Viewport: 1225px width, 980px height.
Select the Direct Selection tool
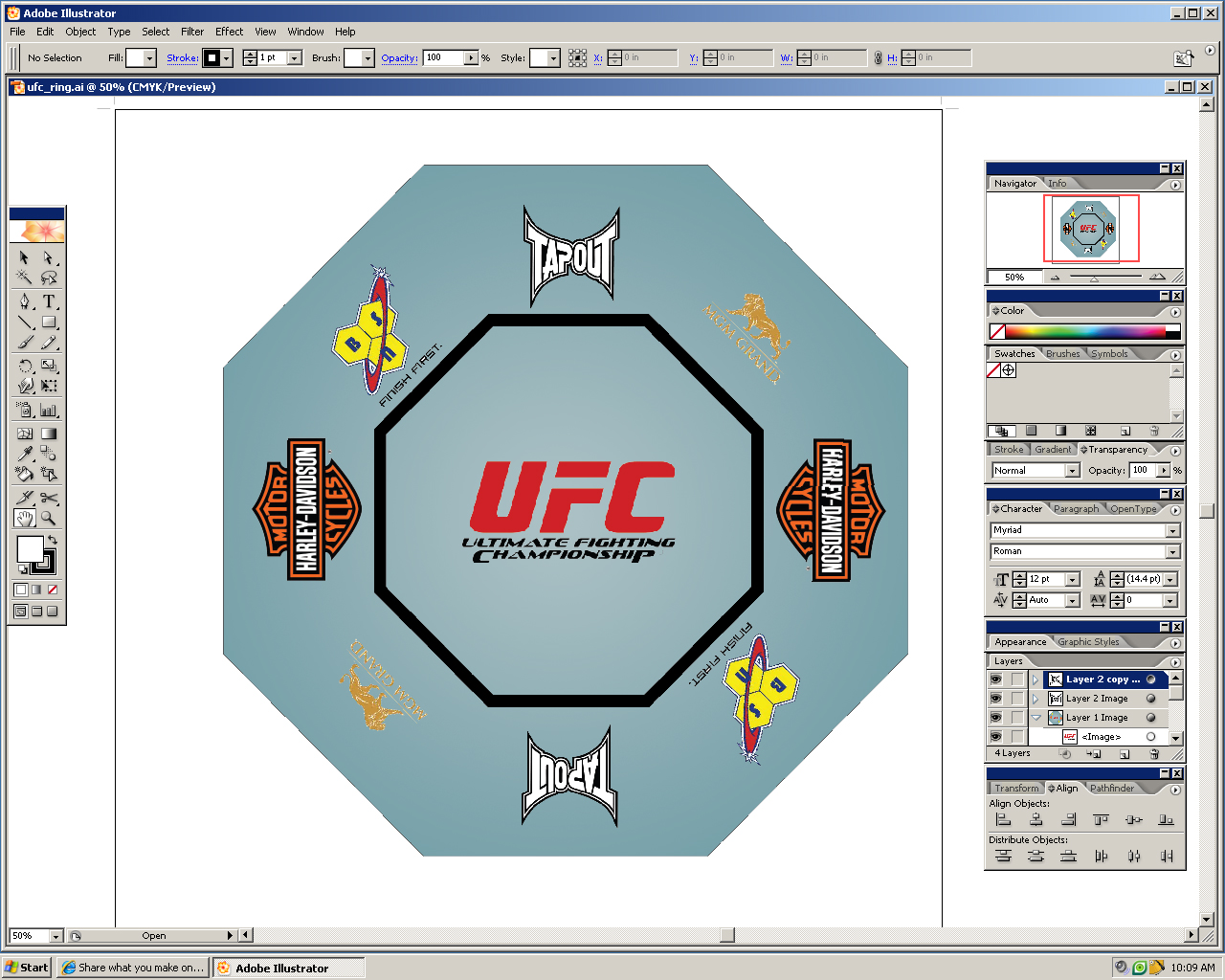tap(49, 258)
